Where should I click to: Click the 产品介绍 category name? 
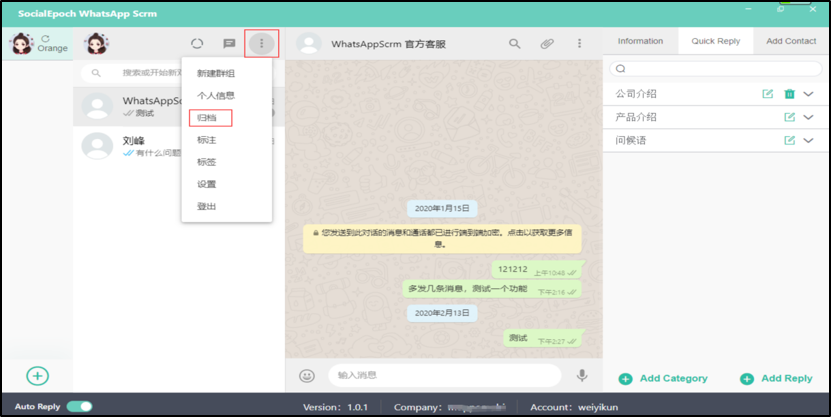coord(636,117)
